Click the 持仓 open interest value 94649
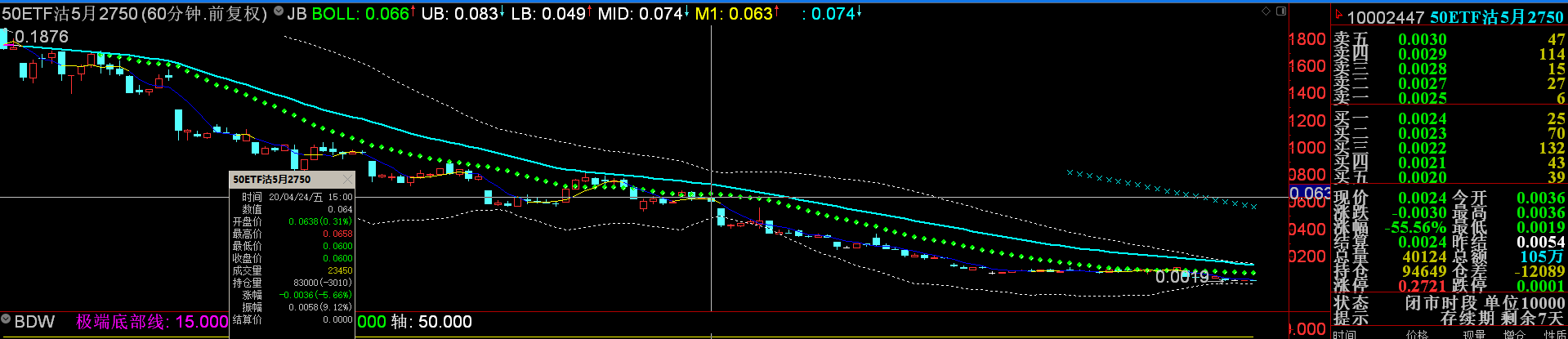1568x339 pixels. [x=1424, y=271]
